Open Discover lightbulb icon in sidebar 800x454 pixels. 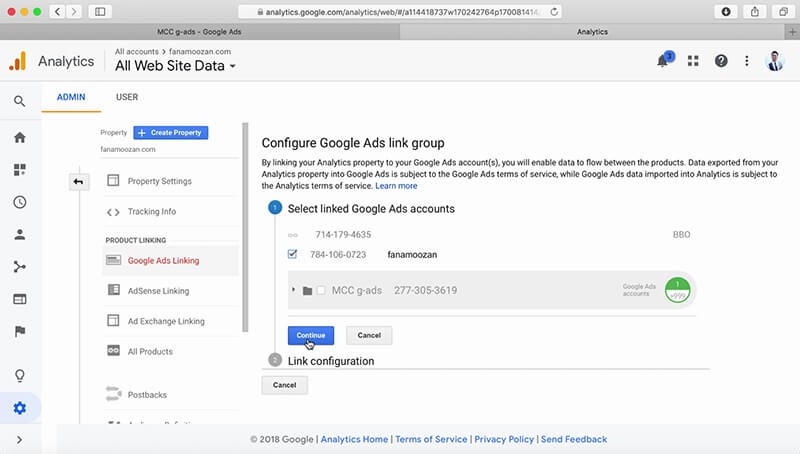(19, 375)
